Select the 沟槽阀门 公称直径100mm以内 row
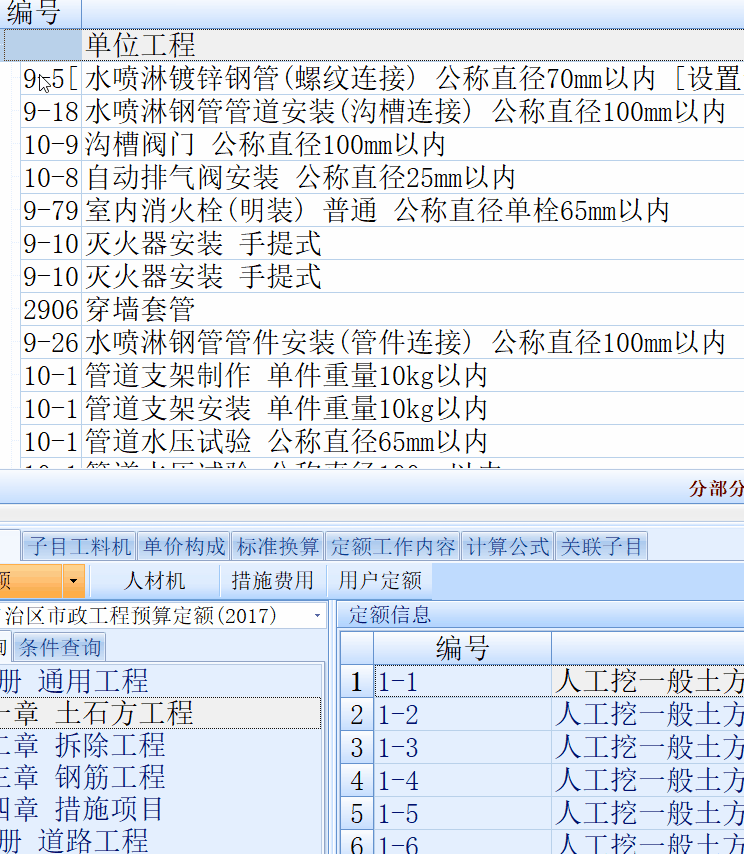Image resolution: width=744 pixels, height=854 pixels. (x=382, y=144)
